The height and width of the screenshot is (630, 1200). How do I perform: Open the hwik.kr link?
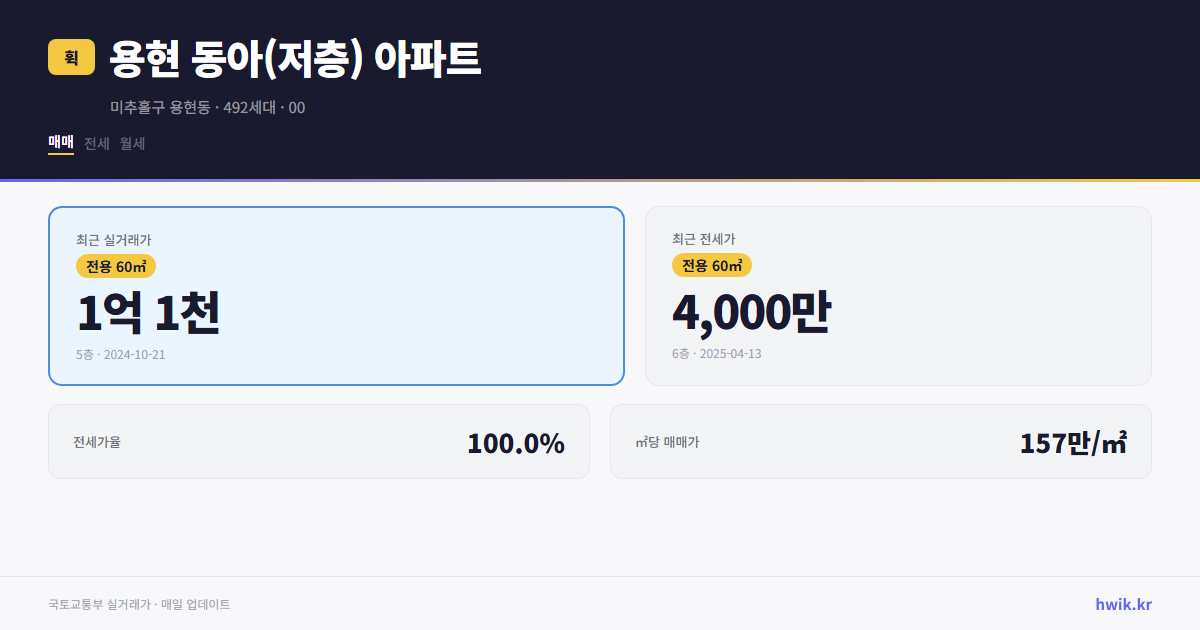(1122, 604)
